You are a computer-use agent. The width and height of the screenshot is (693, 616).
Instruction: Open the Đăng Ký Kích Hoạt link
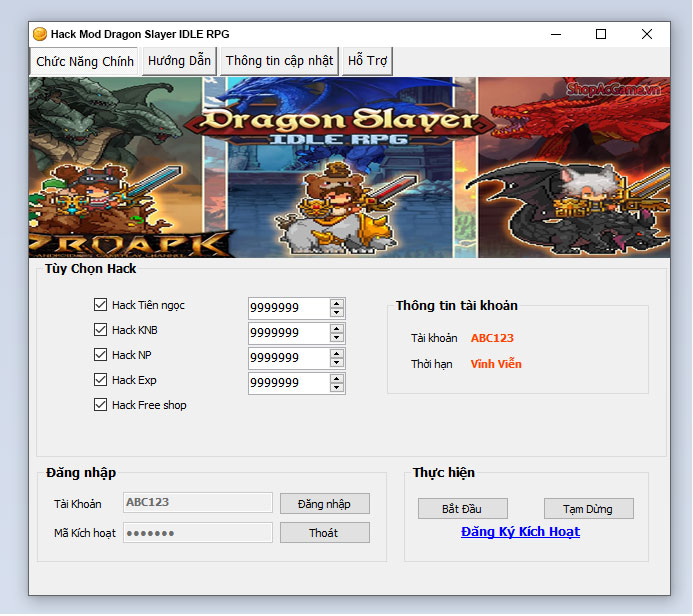point(520,532)
